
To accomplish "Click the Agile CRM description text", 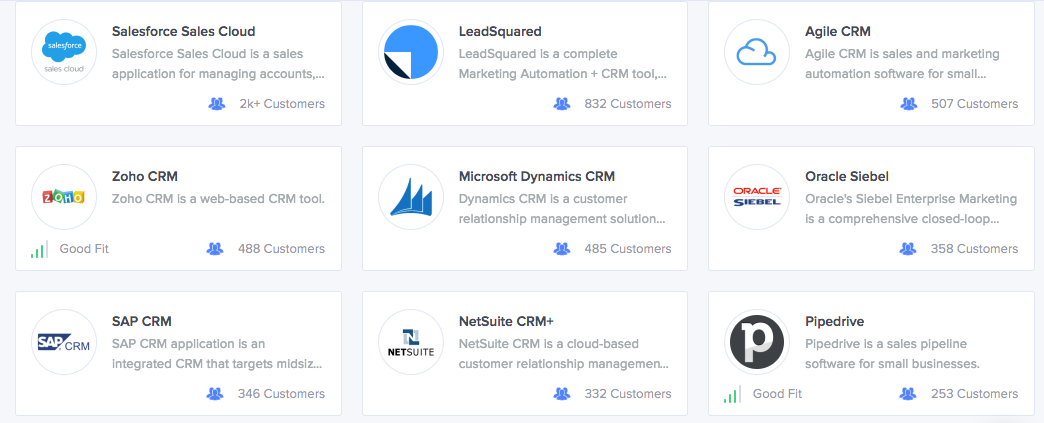I will click(x=902, y=64).
